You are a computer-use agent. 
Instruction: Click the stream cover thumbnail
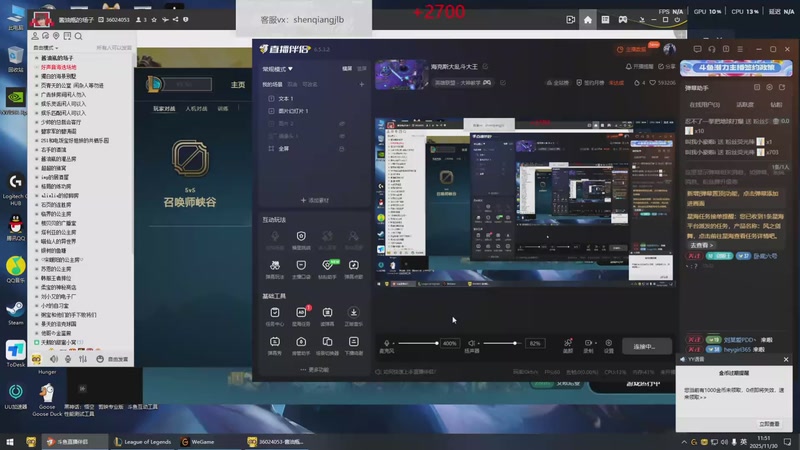click(401, 74)
